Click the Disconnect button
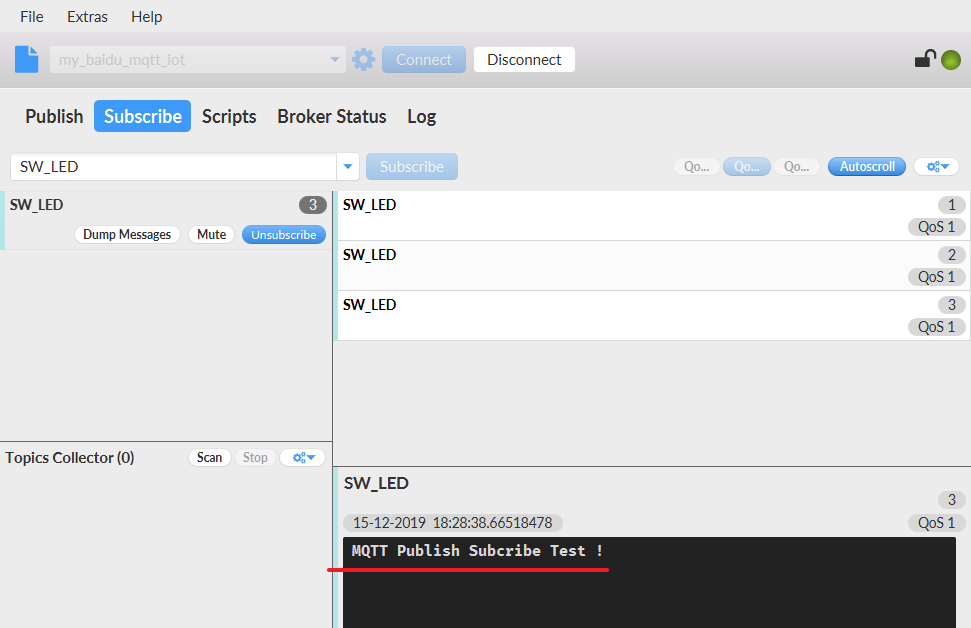 (524, 59)
